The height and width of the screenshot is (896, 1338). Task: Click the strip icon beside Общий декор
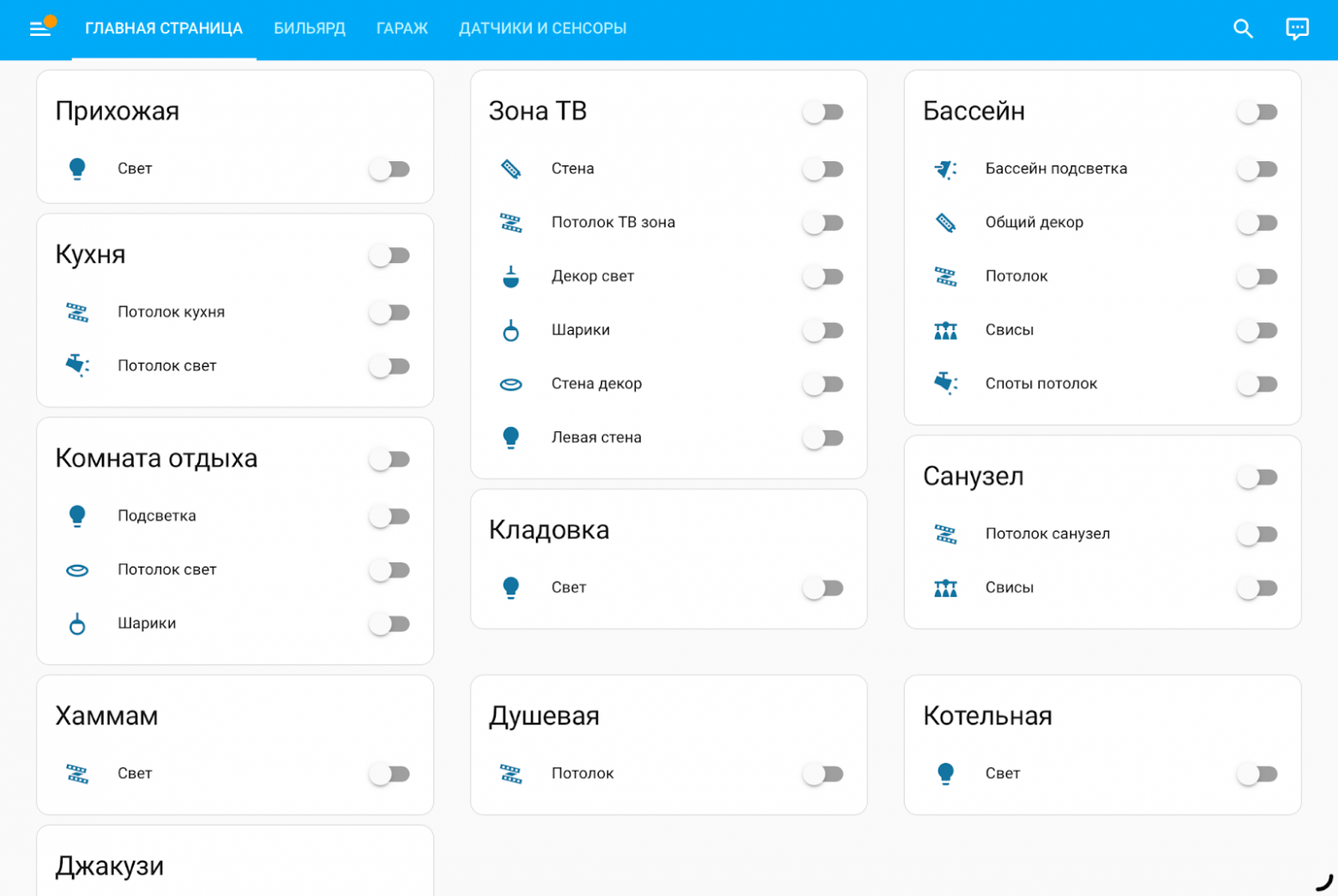point(945,223)
